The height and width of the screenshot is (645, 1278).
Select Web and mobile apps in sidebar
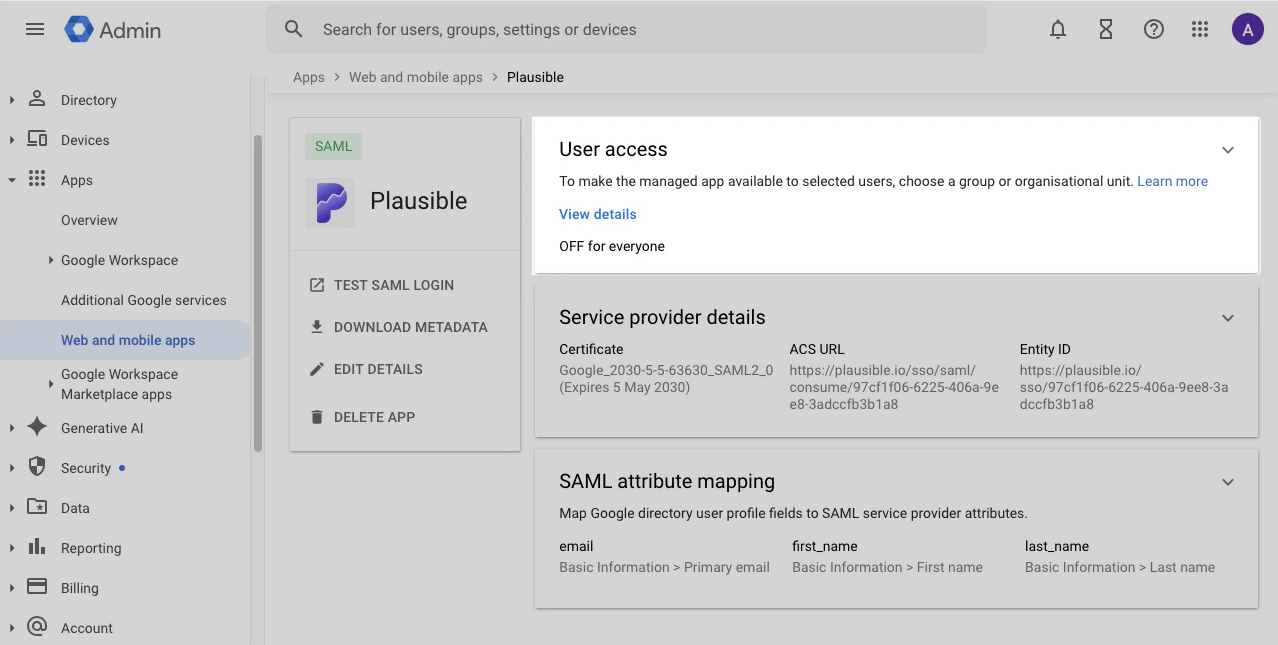(128, 340)
